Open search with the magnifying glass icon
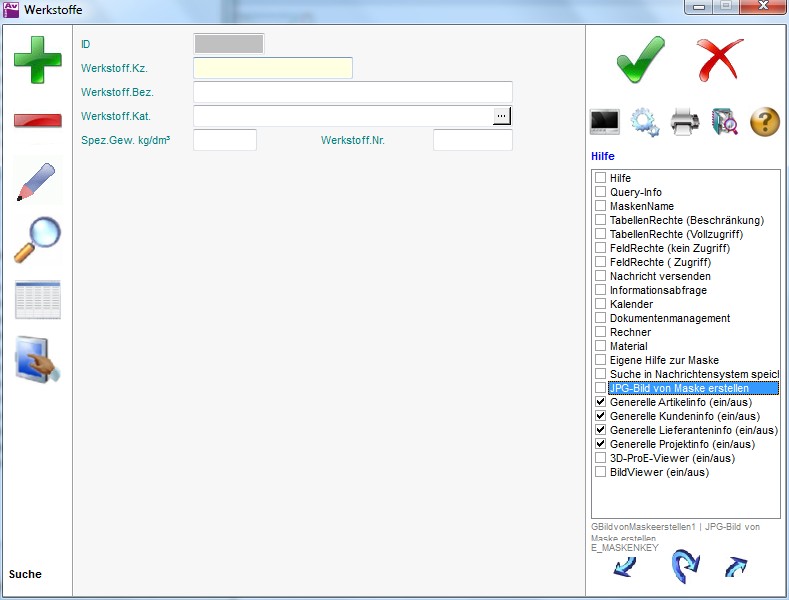789x600 pixels. click(x=37, y=240)
